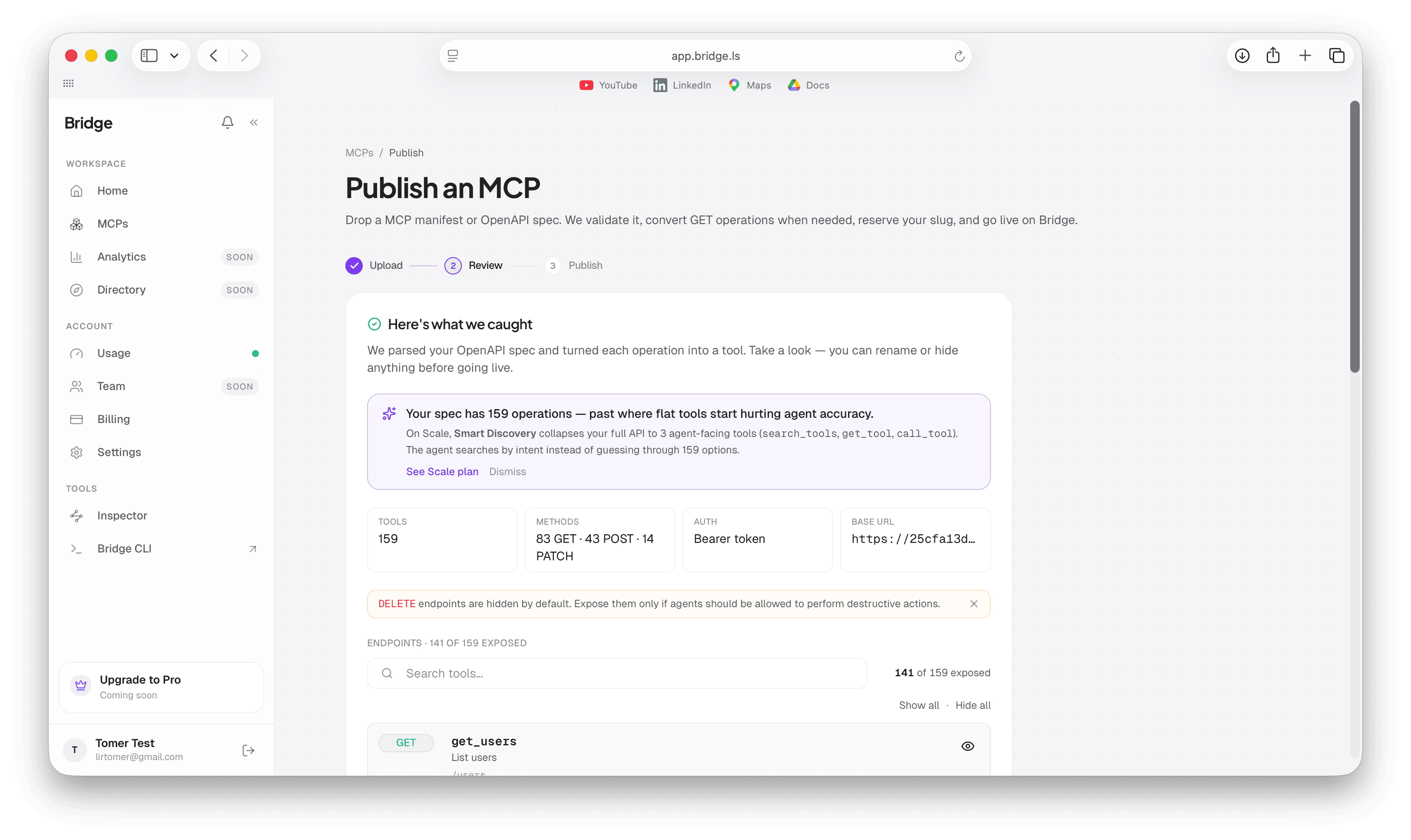The height and width of the screenshot is (840, 1411).
Task: Open Analytics in sidebar
Action: coord(161,257)
